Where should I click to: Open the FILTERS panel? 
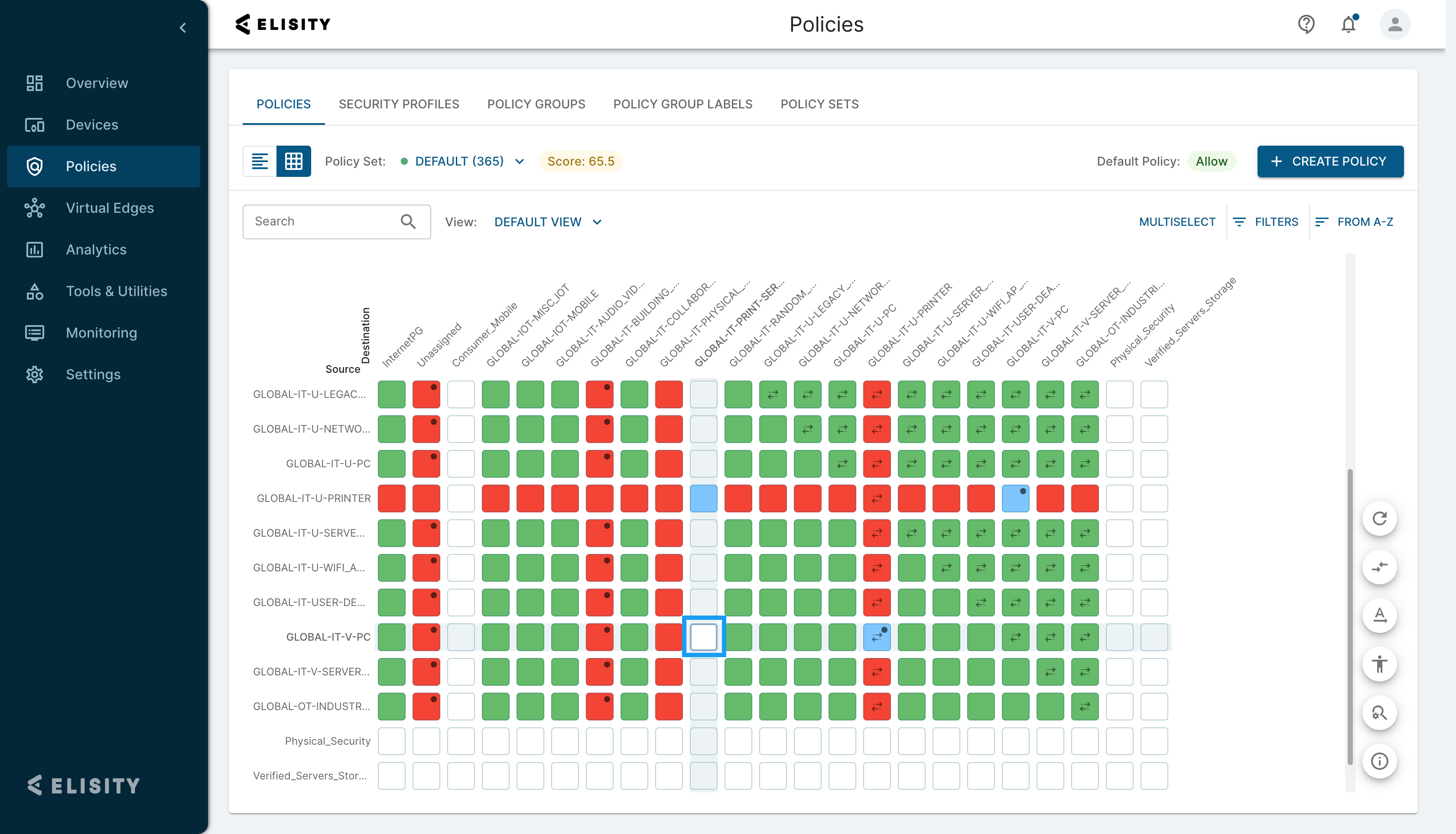click(x=1266, y=222)
